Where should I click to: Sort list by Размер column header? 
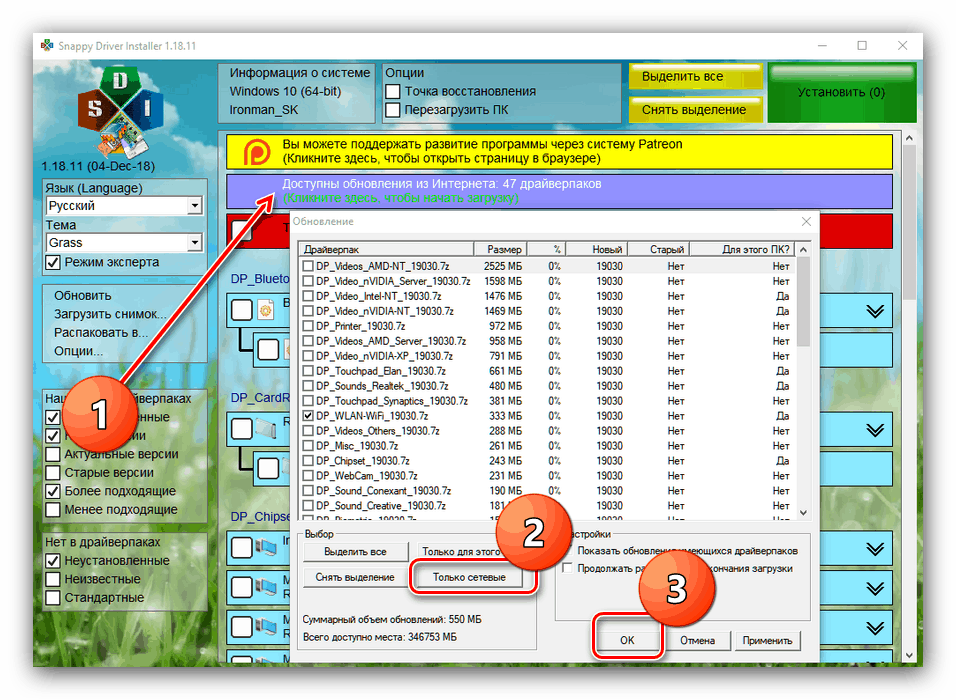point(500,249)
